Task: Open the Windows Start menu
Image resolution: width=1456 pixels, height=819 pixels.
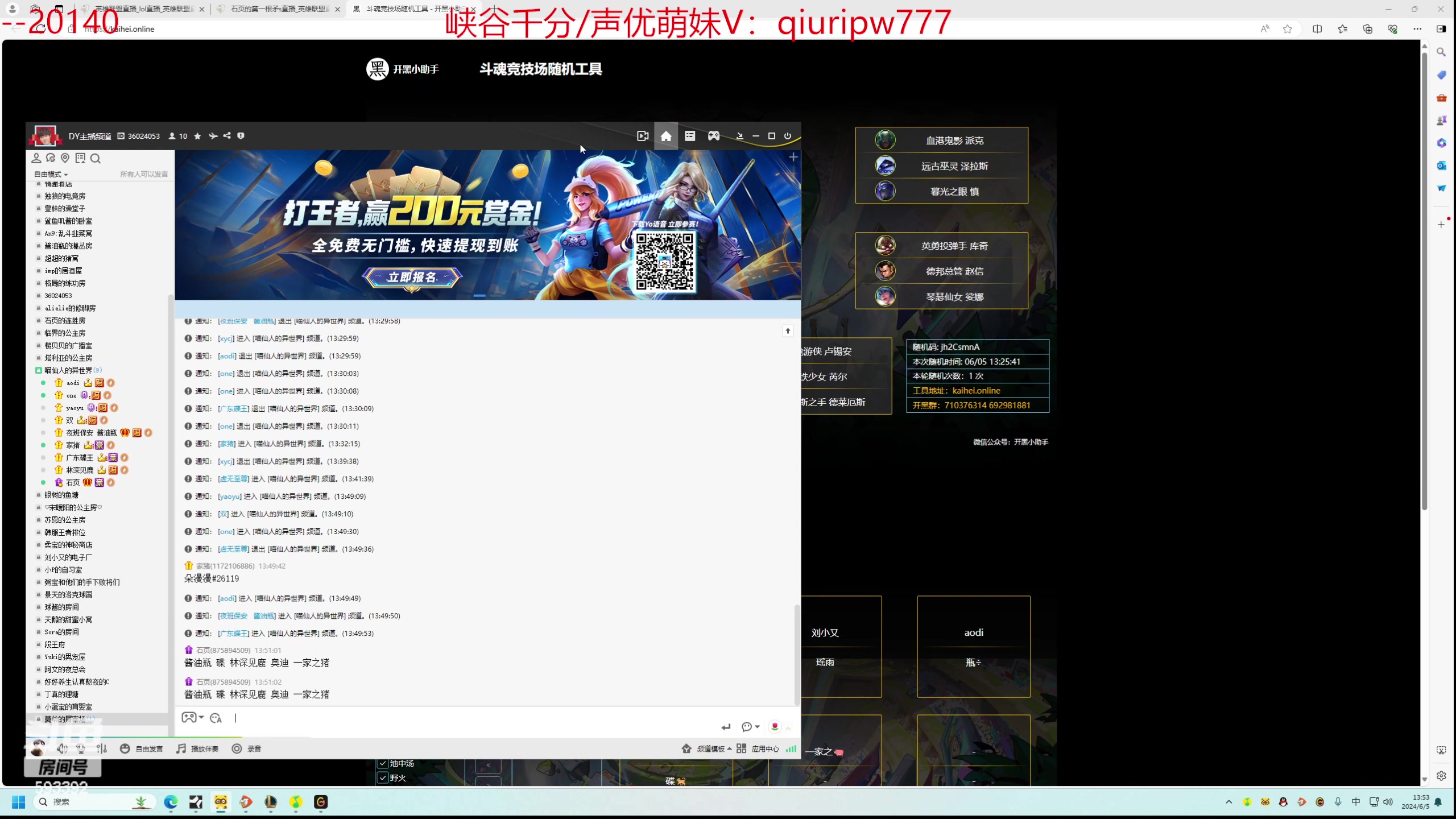Action: tap(18, 802)
